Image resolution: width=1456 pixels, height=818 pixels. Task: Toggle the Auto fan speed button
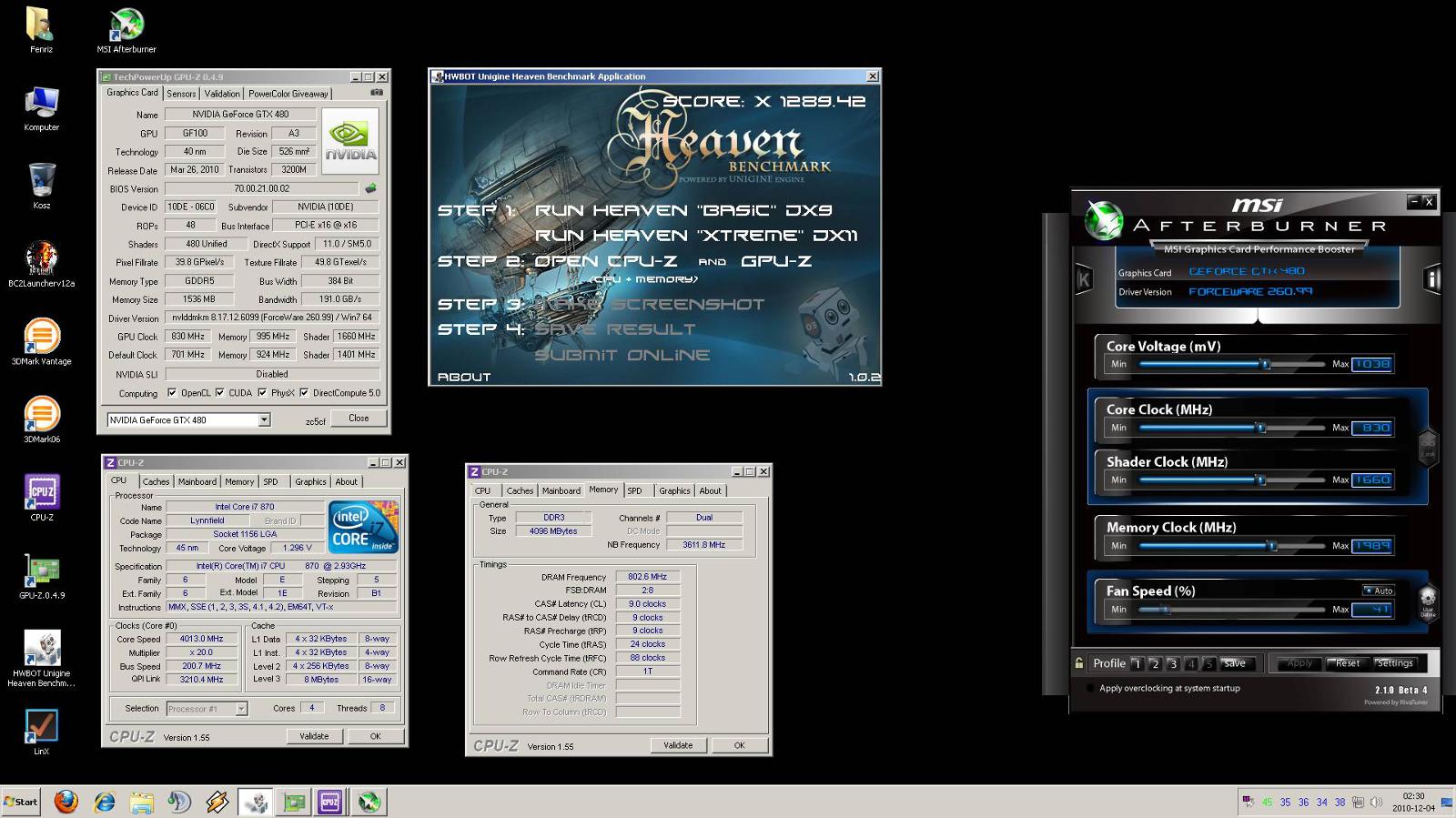pos(1378,591)
